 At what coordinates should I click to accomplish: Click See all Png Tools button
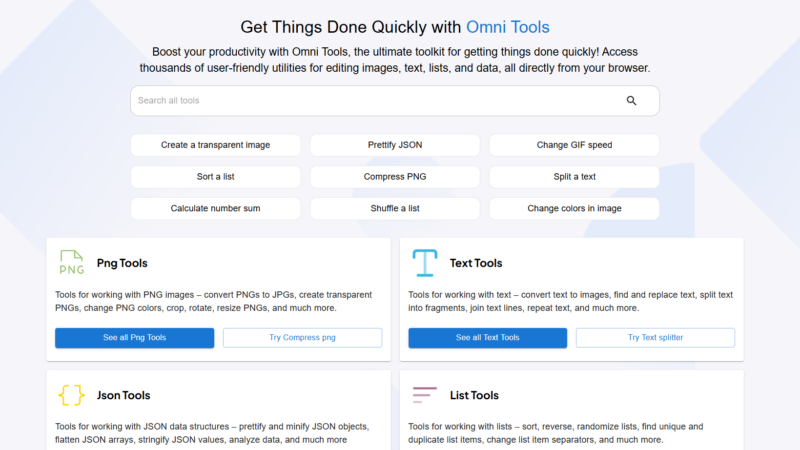click(135, 338)
